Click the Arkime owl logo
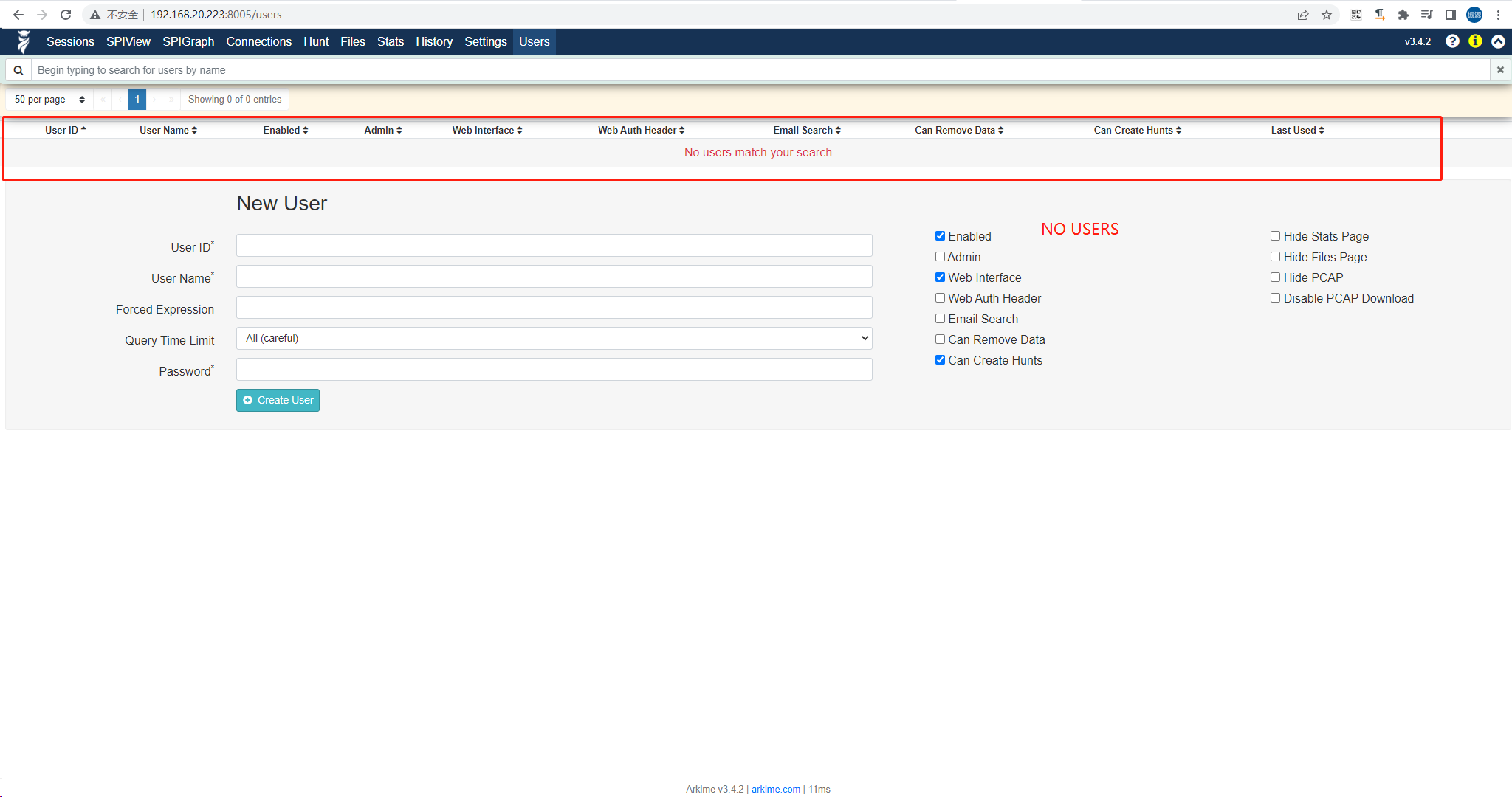This screenshot has width=1512, height=797. [24, 41]
